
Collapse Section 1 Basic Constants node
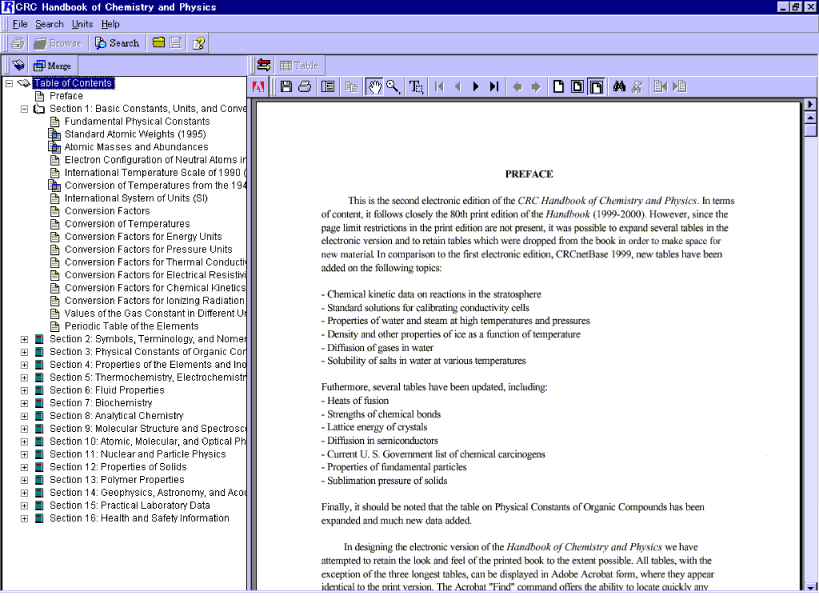click(x=24, y=109)
